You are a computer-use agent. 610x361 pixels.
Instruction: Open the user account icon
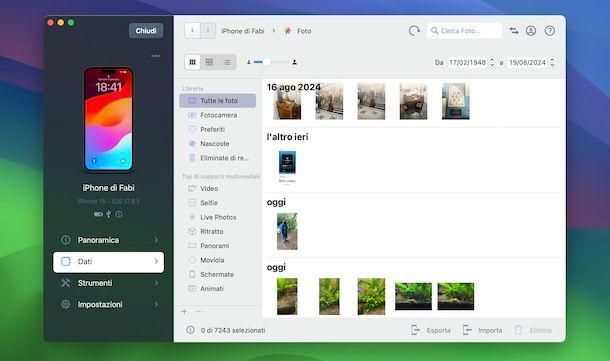pos(531,31)
